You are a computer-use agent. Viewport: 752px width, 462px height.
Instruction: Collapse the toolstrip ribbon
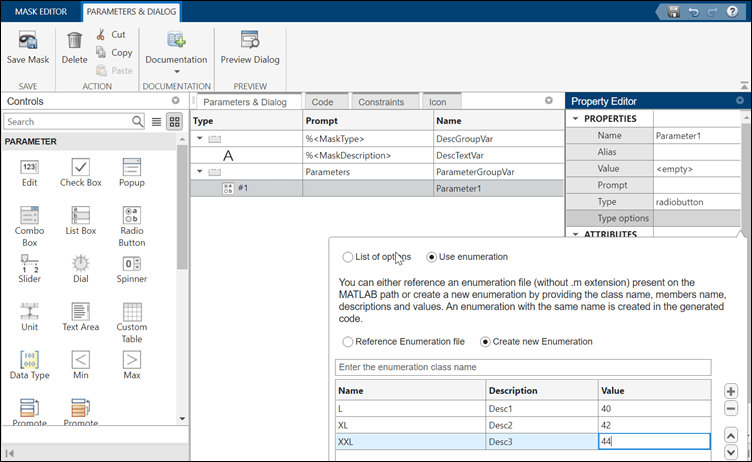coord(744,86)
